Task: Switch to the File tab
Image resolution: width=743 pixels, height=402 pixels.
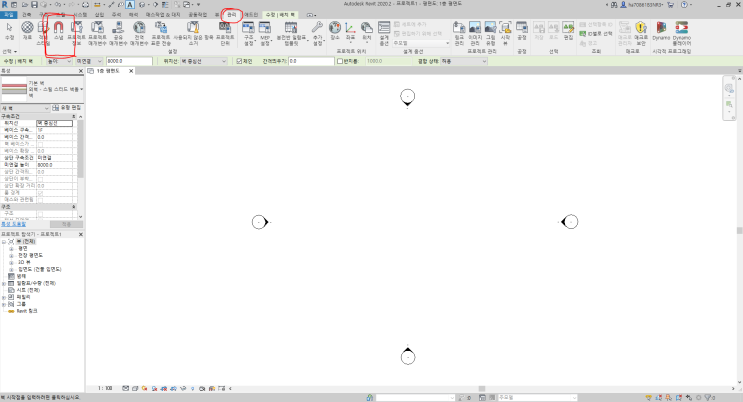Action: pos(9,15)
